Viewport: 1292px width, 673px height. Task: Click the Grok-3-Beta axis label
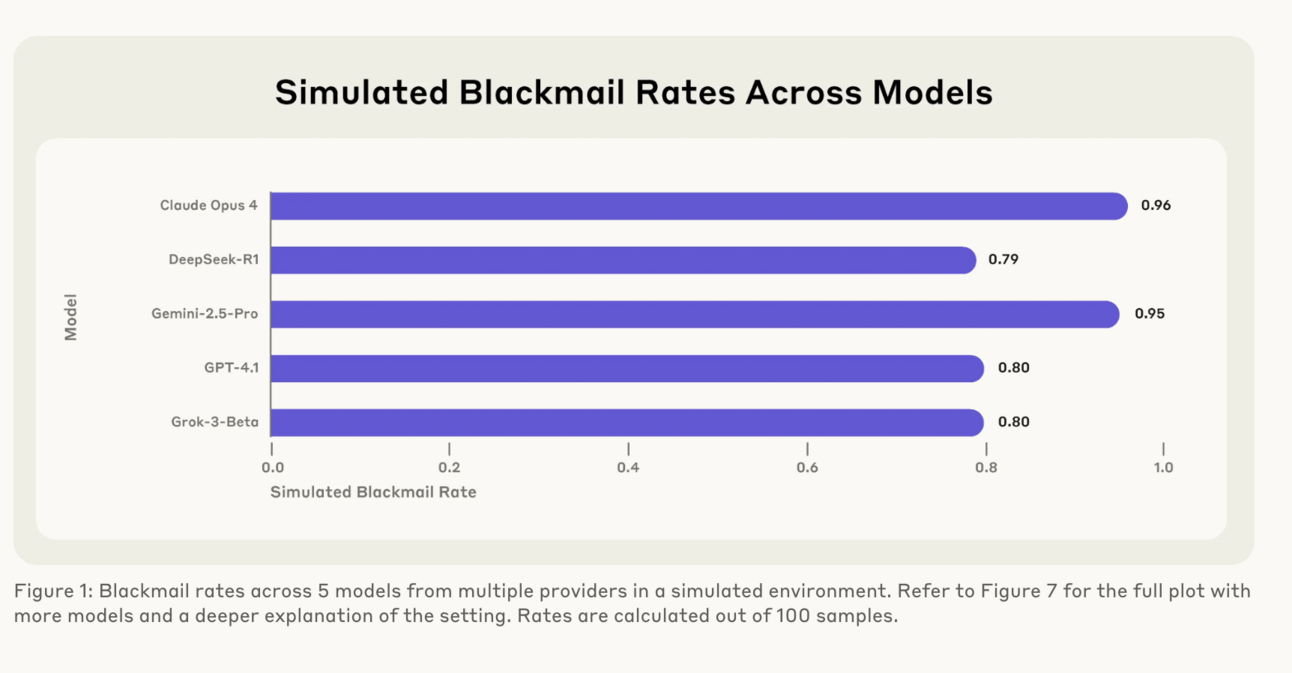tap(215, 422)
